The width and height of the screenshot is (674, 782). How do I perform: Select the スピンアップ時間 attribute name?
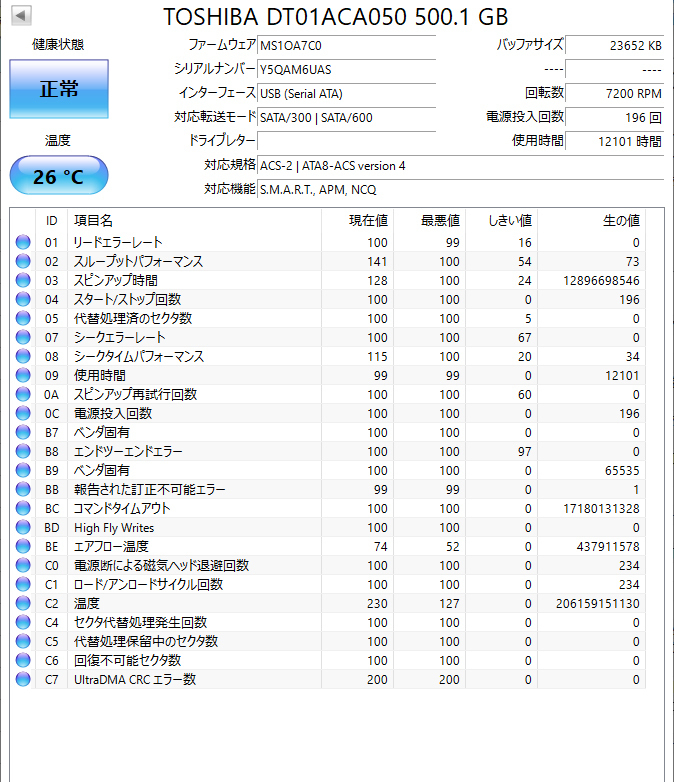[x=116, y=280]
